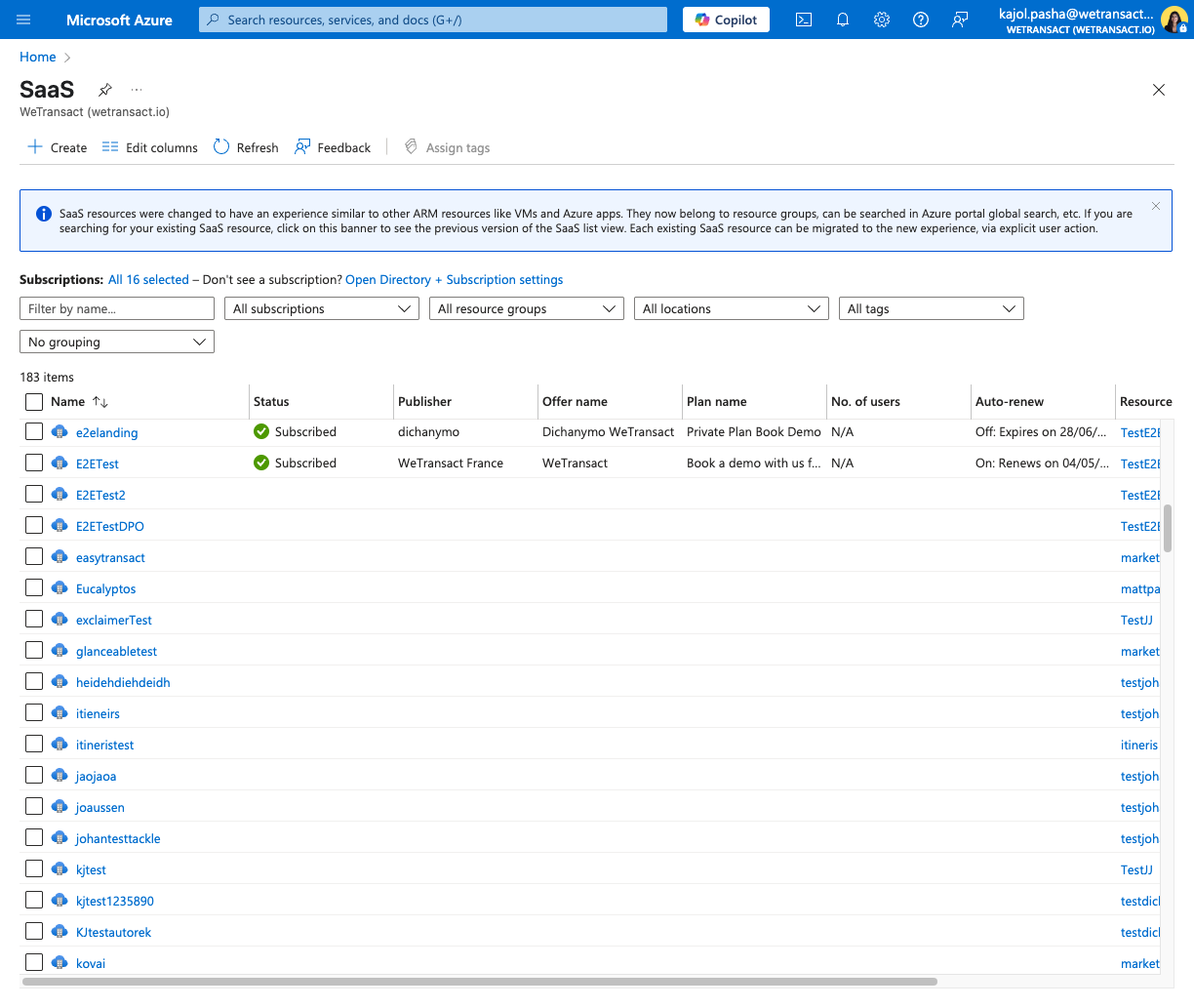
Task: Pin the SaaS blade to the dashboard
Action: click(105, 90)
